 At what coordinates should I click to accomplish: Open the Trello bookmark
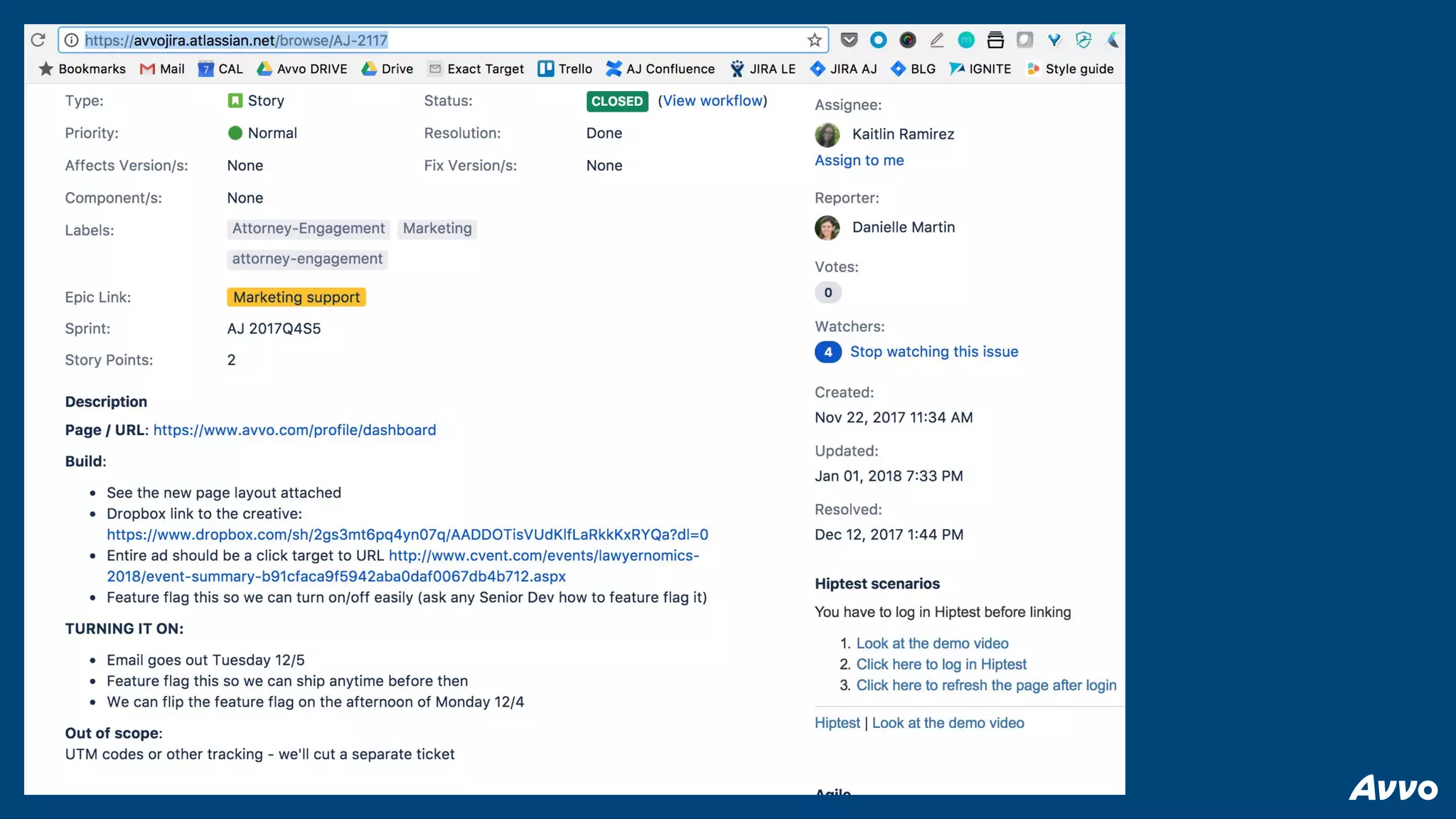565,69
